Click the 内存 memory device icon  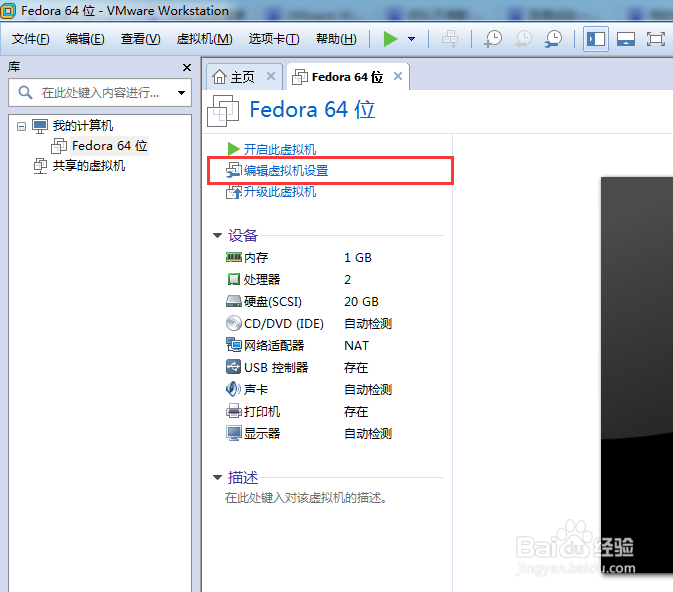coord(234,257)
